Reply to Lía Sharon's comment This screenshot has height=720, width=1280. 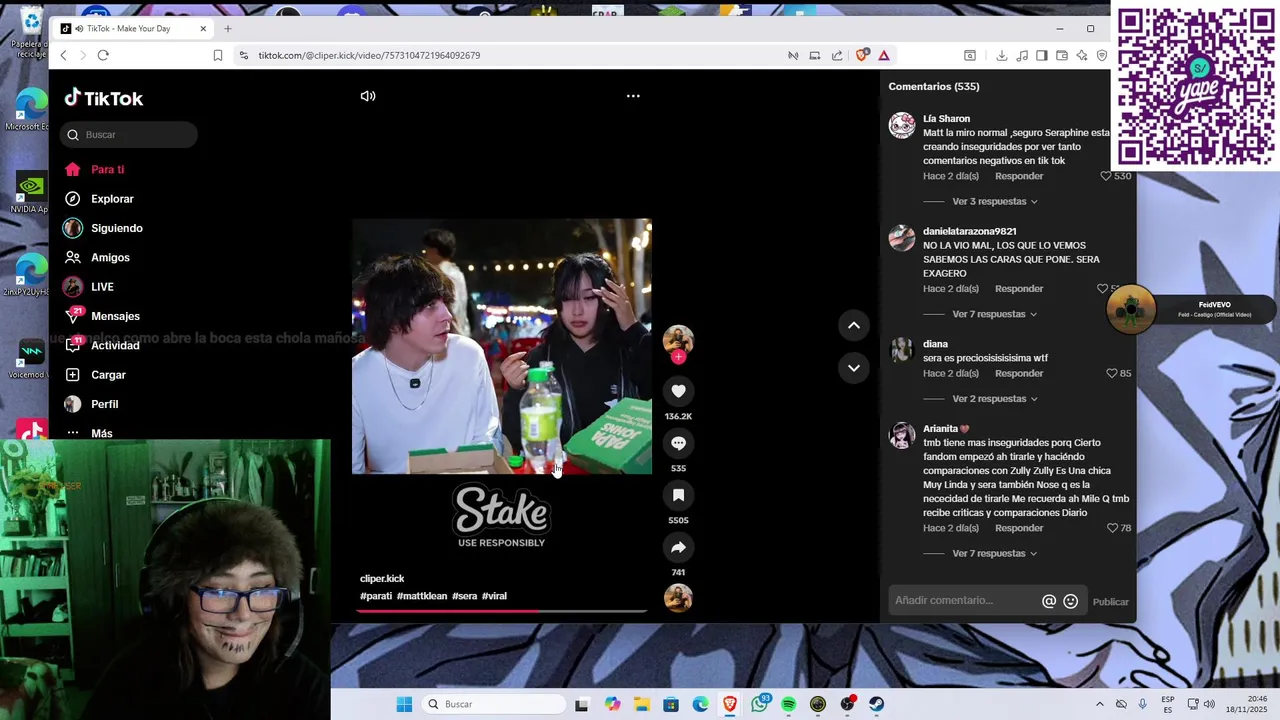[1019, 176]
